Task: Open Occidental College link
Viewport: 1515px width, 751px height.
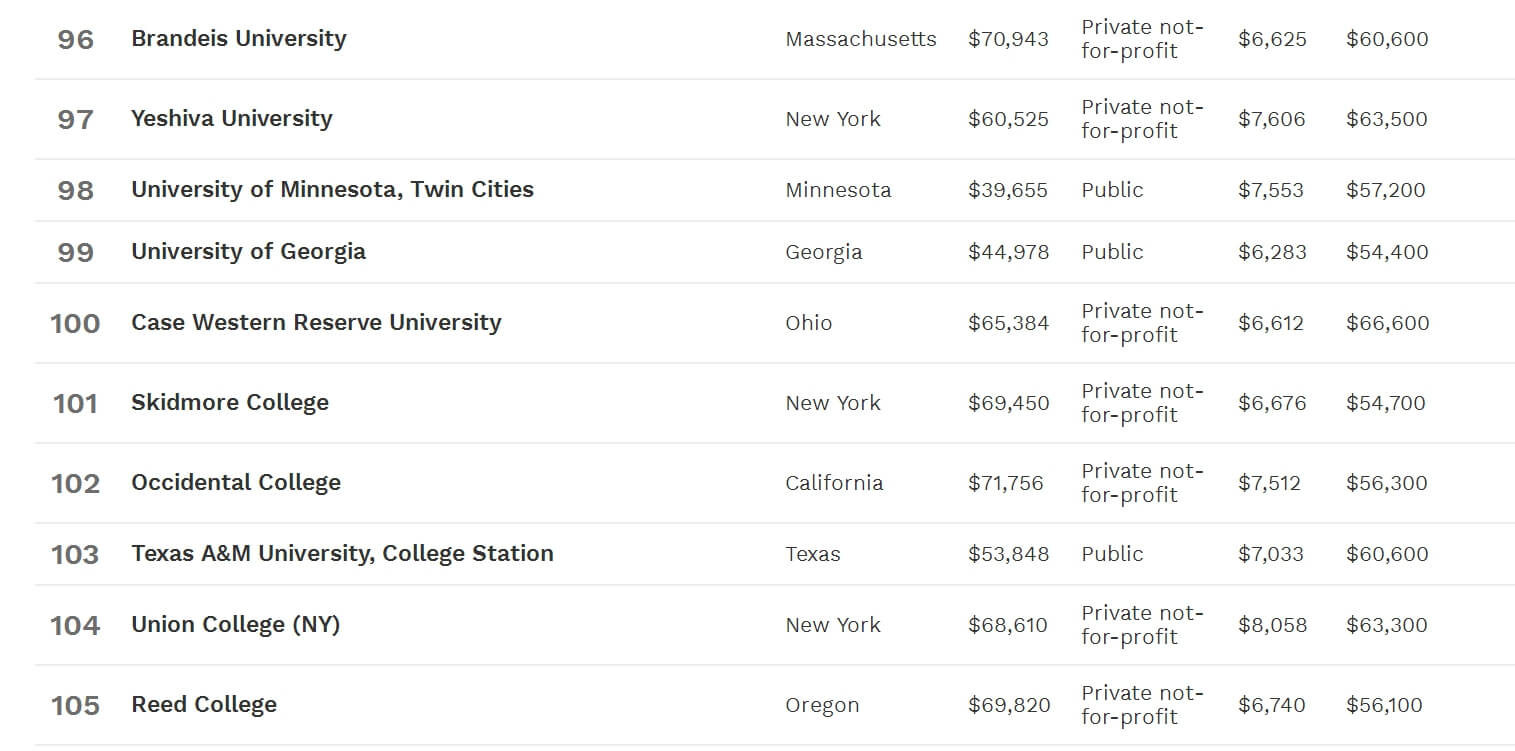Action: click(236, 483)
